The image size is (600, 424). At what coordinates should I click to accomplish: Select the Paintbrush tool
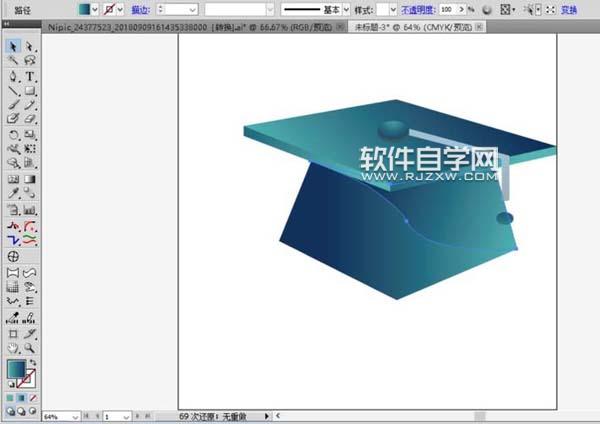[x=13, y=104]
